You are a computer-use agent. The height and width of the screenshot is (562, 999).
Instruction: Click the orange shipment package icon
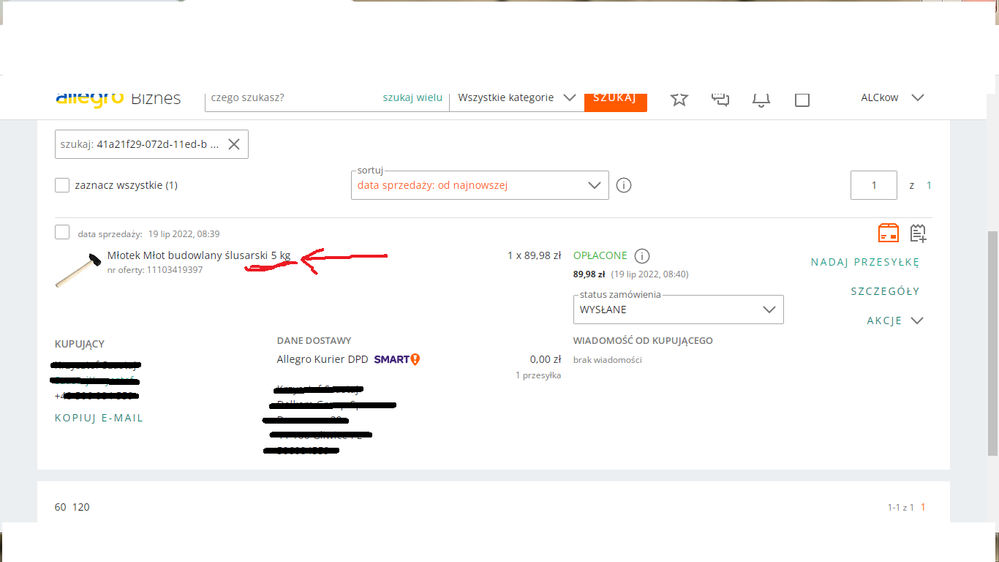[x=888, y=234]
